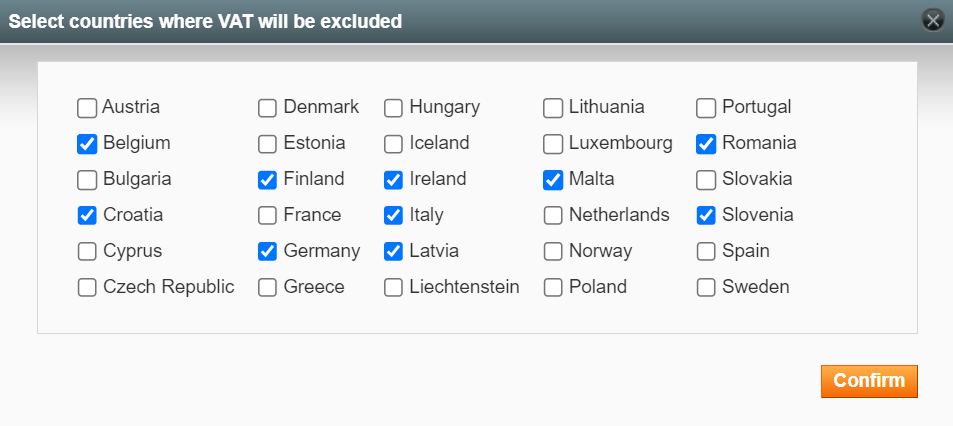This screenshot has width=953, height=426.
Task: Uncheck the Romania checkbox
Action: tap(706, 144)
